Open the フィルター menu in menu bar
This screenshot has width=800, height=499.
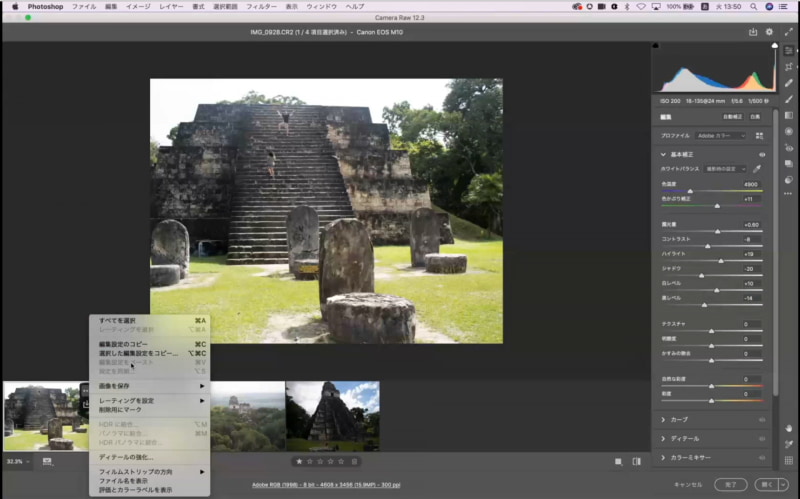point(261,7)
